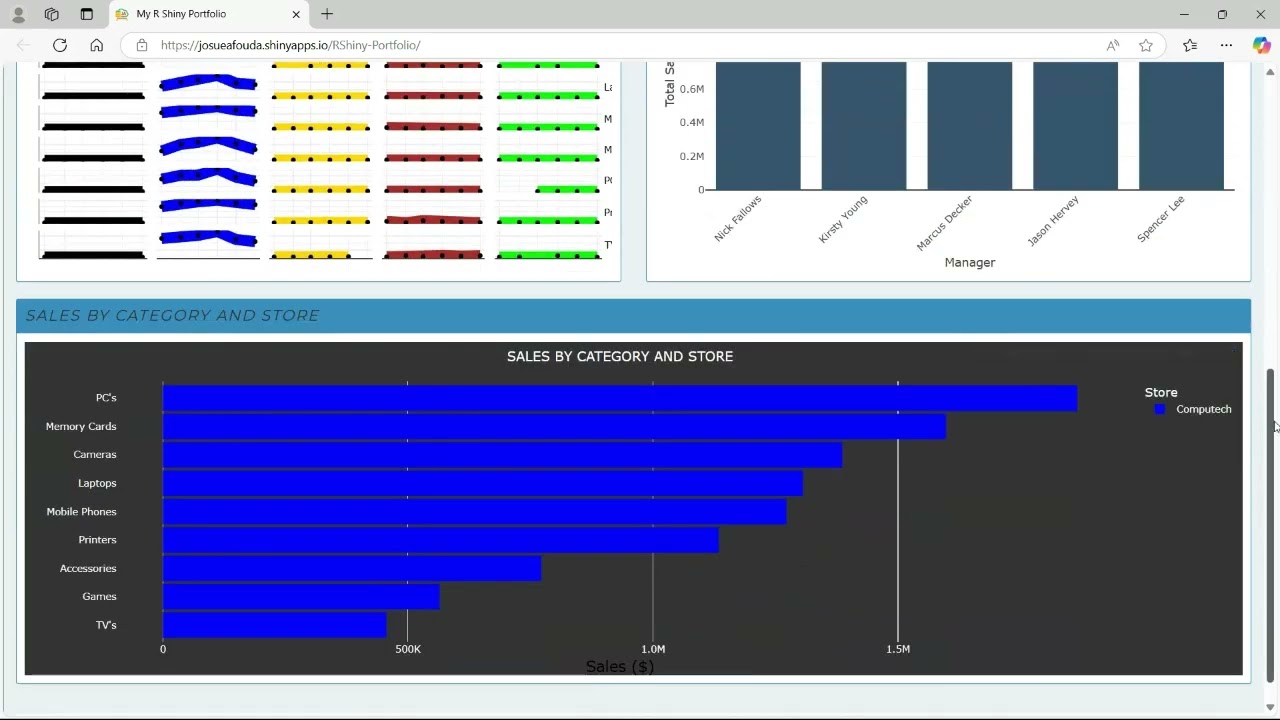Select the My R Shiny Portfolio tab
1280x720 pixels.
pos(208,14)
